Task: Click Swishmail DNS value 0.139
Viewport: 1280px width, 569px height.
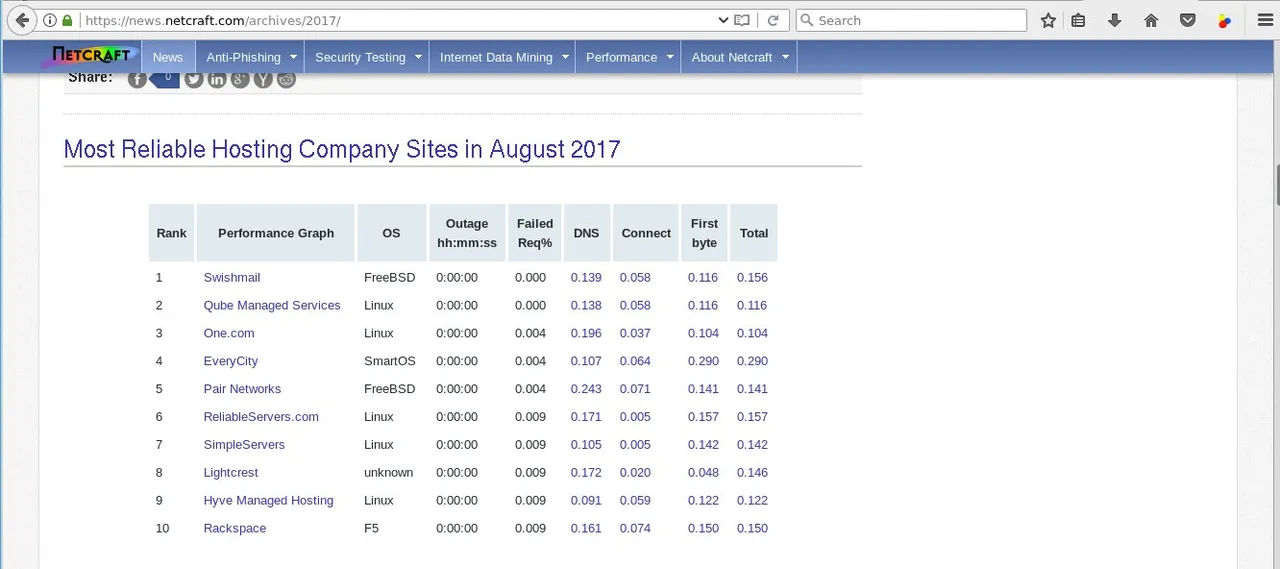Action: (x=586, y=277)
